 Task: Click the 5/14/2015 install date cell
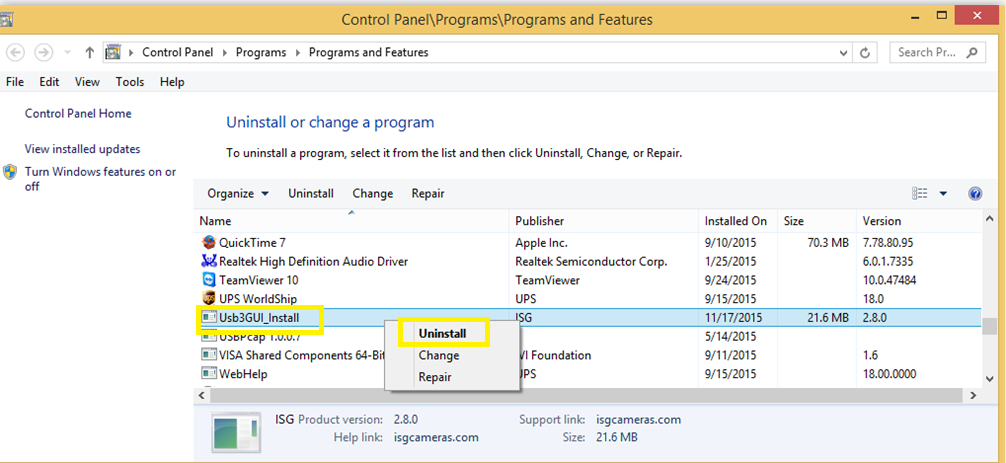[729, 336]
